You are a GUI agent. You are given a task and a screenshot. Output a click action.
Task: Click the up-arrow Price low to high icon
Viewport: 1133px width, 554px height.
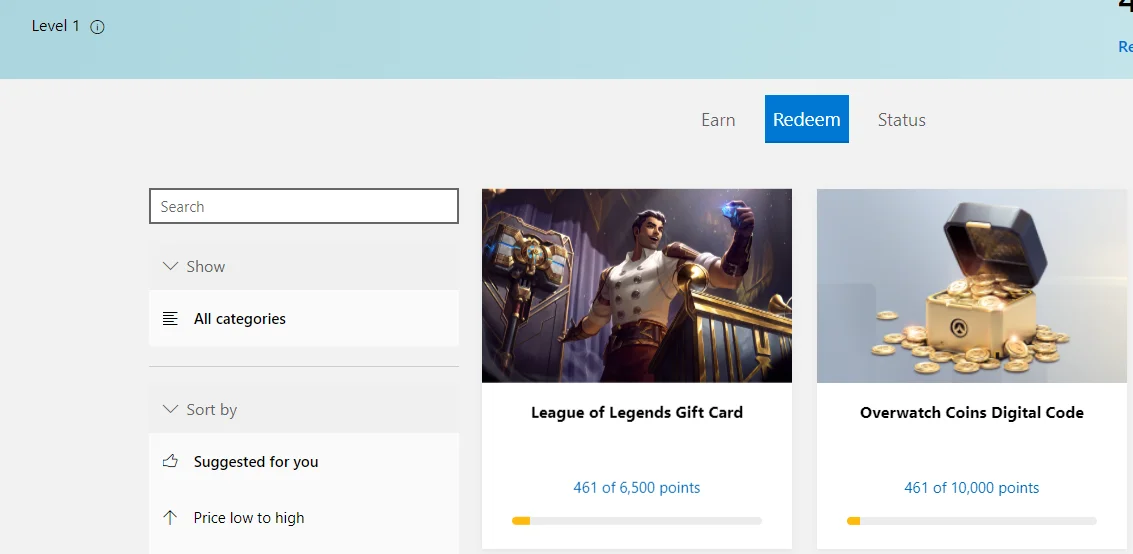(170, 517)
